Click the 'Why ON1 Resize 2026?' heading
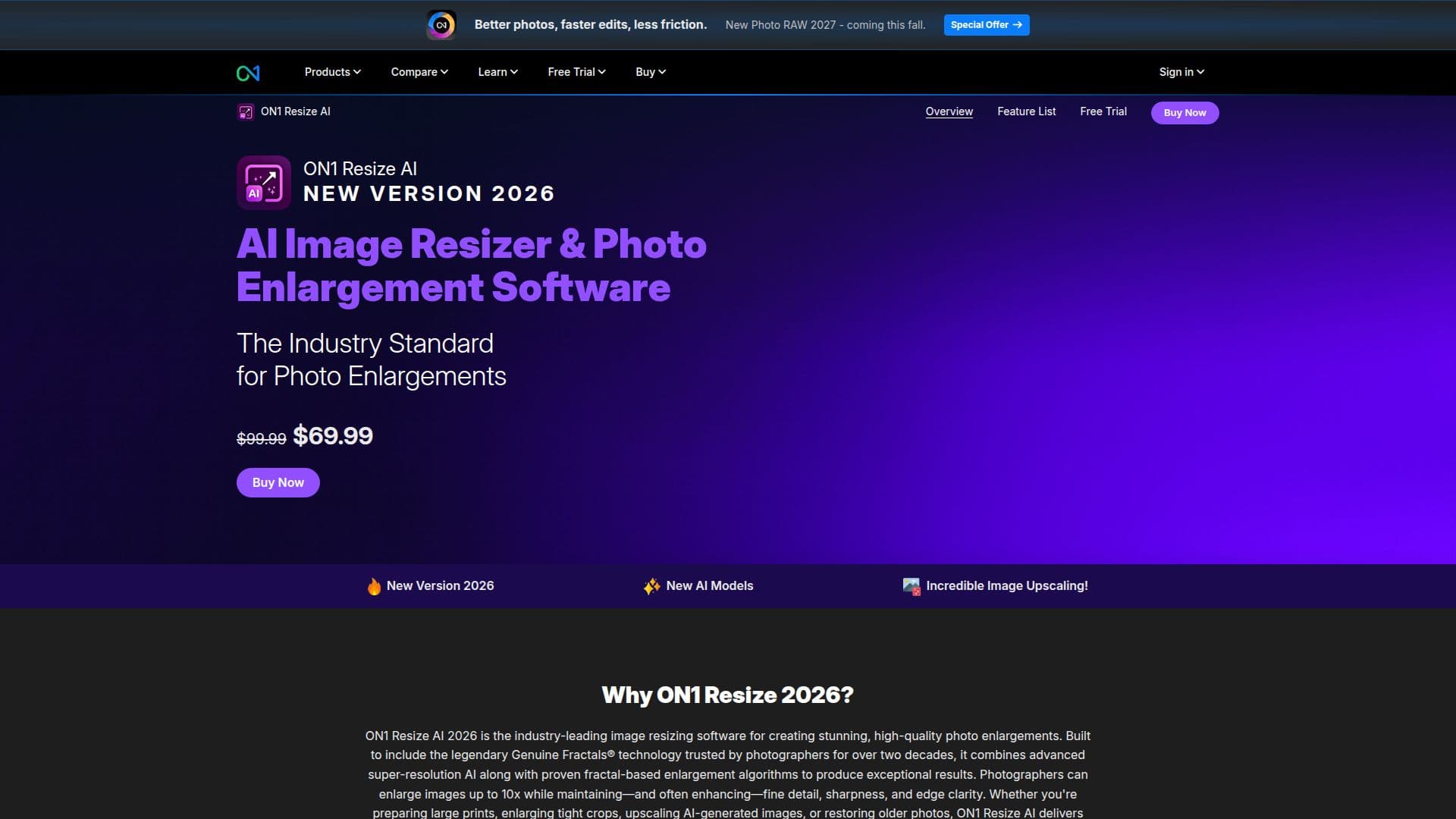This screenshot has width=1456, height=819. (727, 695)
